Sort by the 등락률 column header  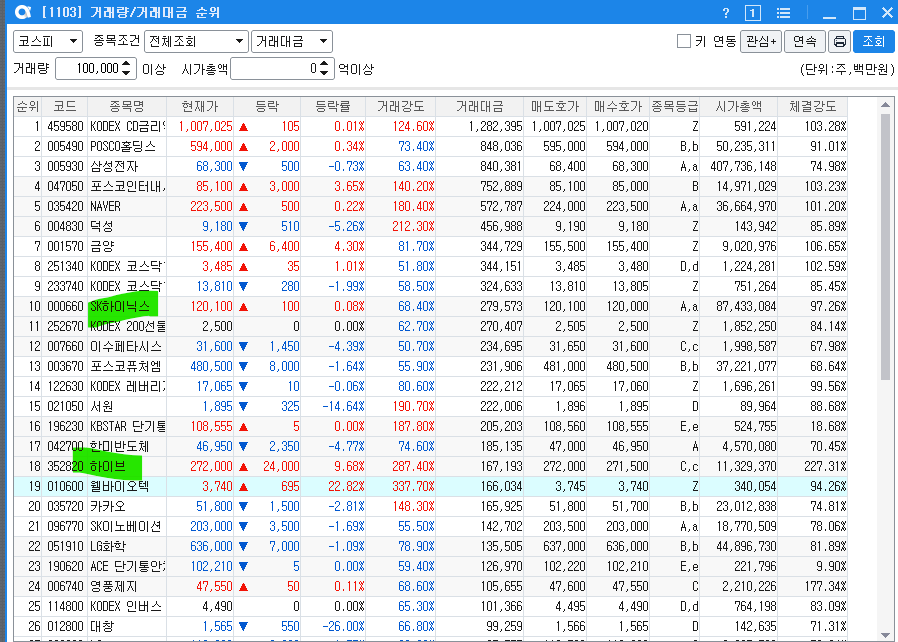point(333,107)
